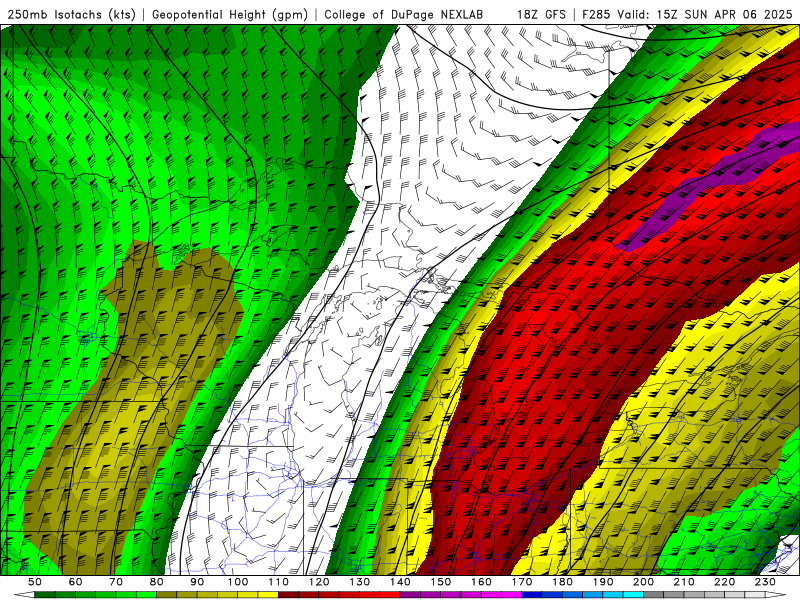Click the "18Z GFS" model run label

pos(541,14)
